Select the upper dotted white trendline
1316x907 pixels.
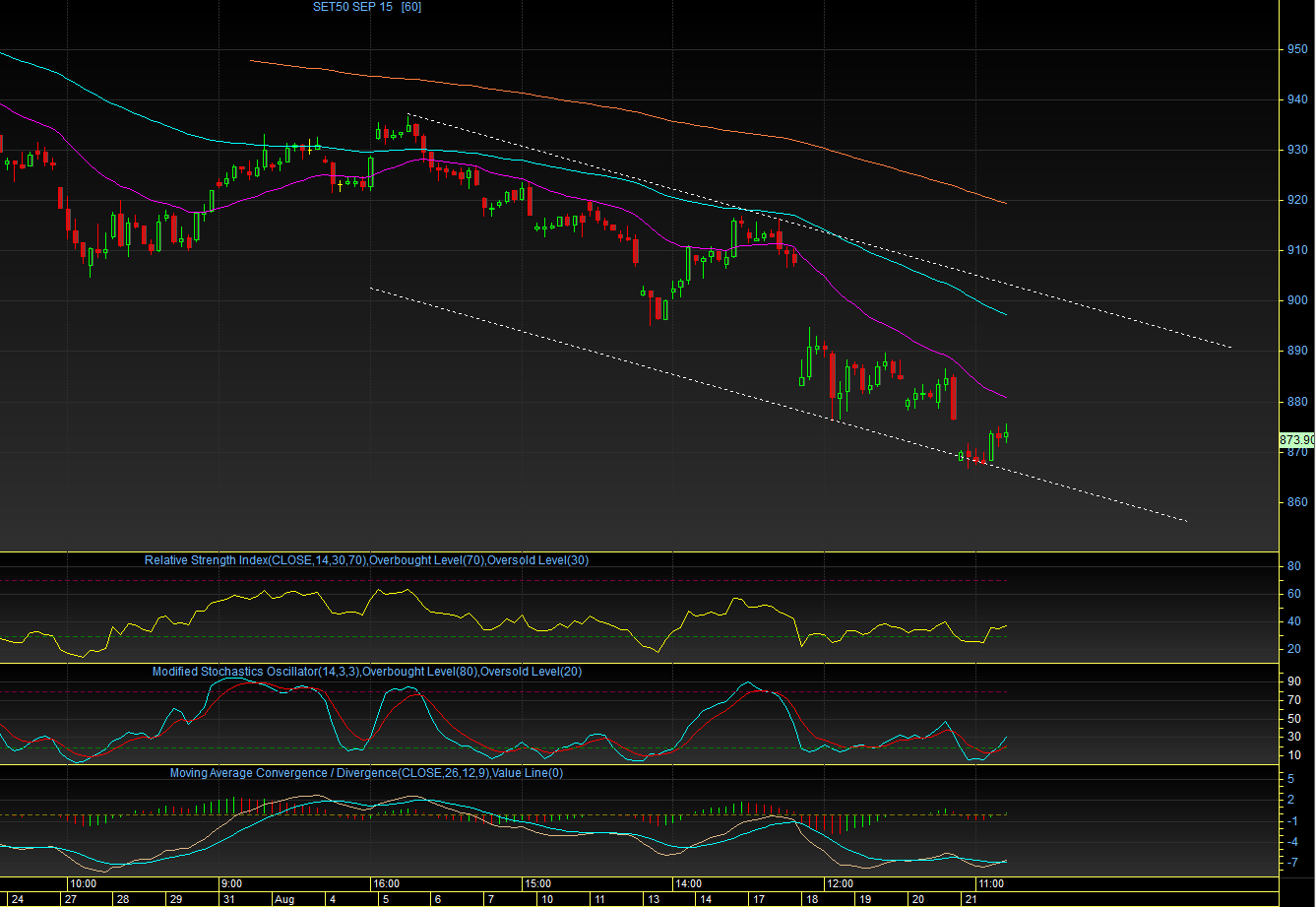coord(821,231)
